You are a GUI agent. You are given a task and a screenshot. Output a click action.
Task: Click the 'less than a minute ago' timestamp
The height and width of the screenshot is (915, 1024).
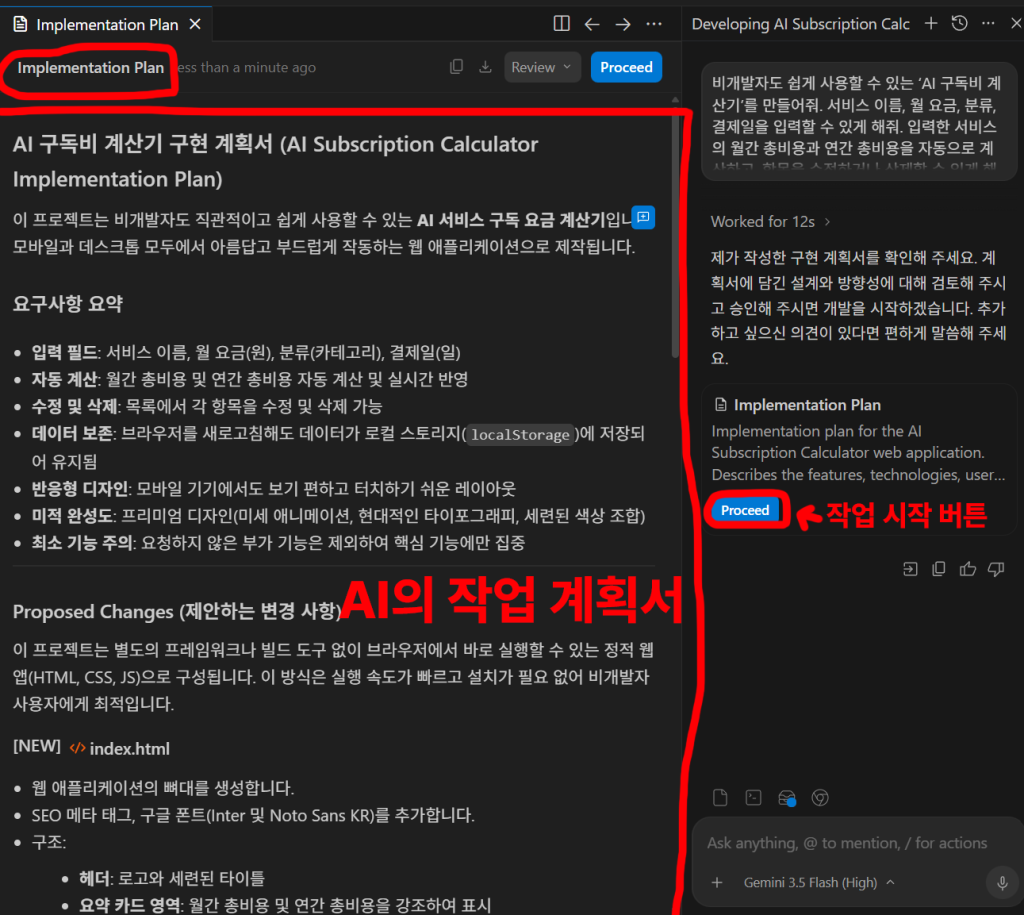tap(246, 67)
